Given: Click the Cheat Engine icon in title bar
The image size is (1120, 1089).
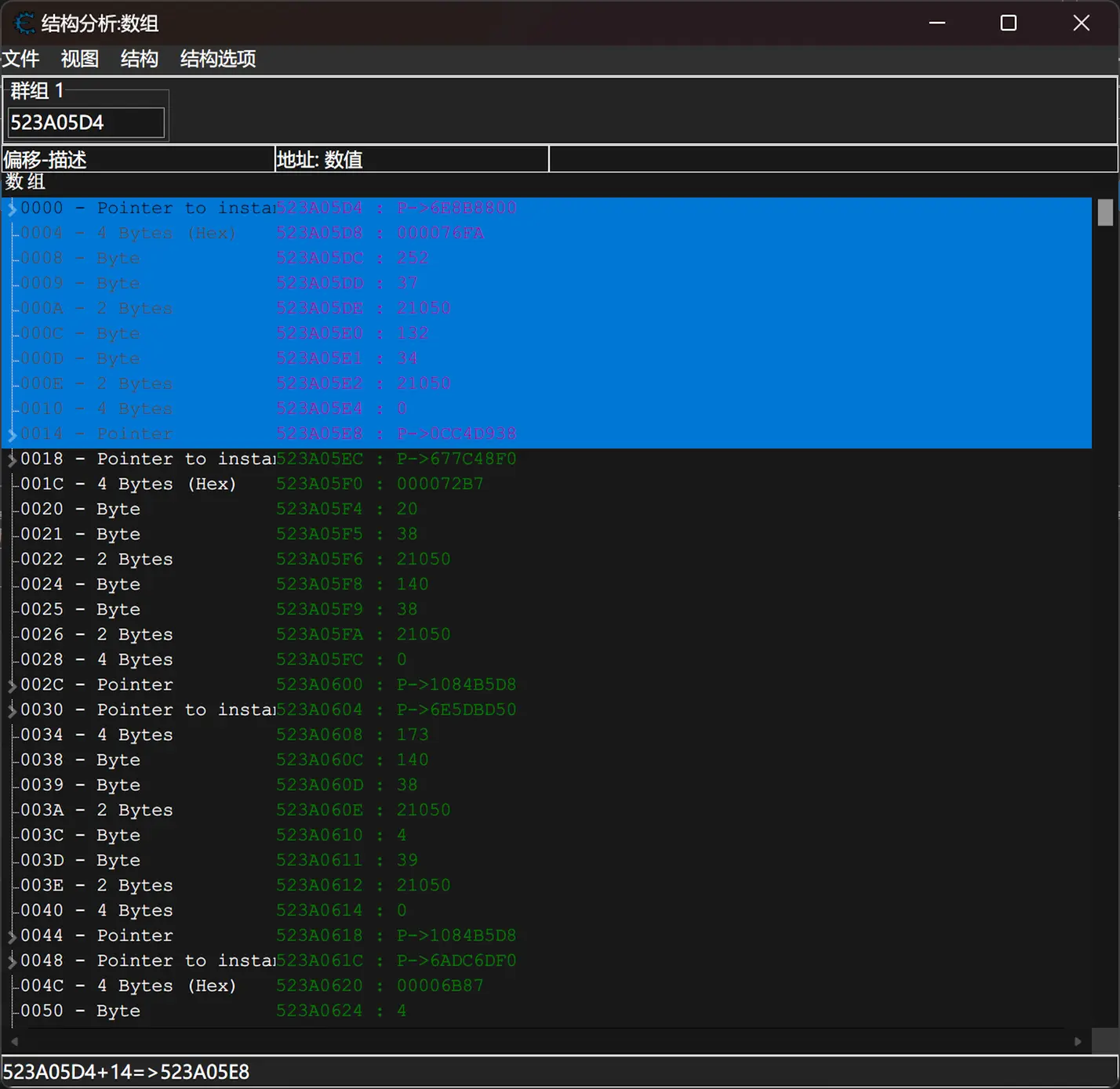Looking at the screenshot, I should click(x=24, y=24).
